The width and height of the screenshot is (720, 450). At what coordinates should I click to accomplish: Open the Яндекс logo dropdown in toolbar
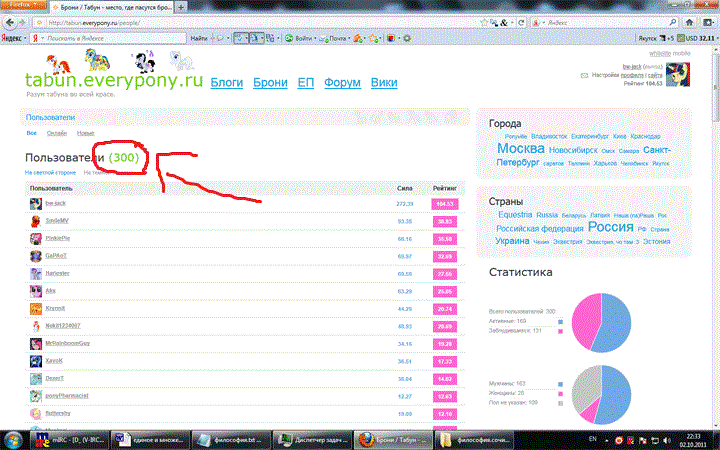(14, 38)
